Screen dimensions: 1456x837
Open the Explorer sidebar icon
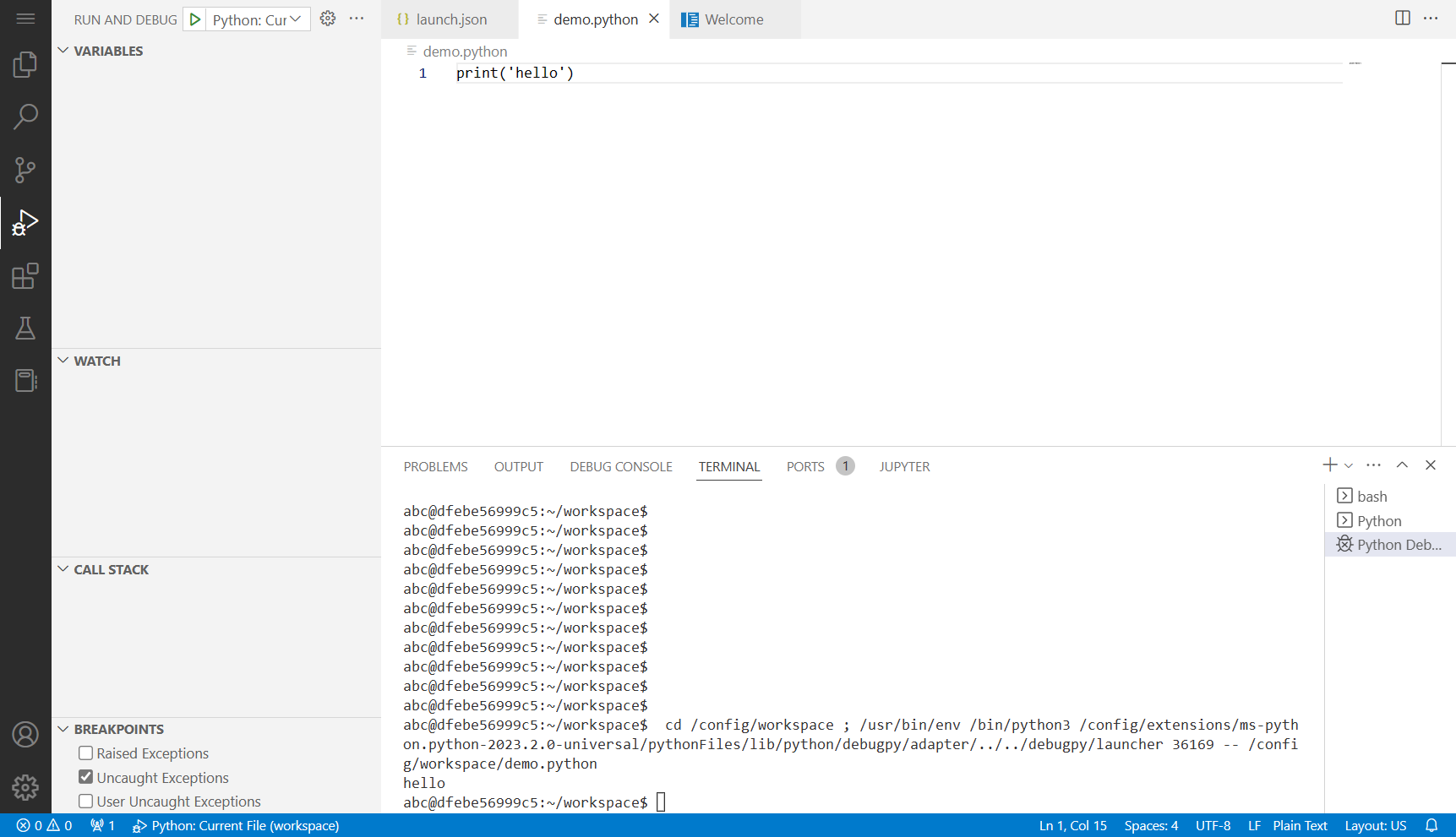(x=25, y=64)
